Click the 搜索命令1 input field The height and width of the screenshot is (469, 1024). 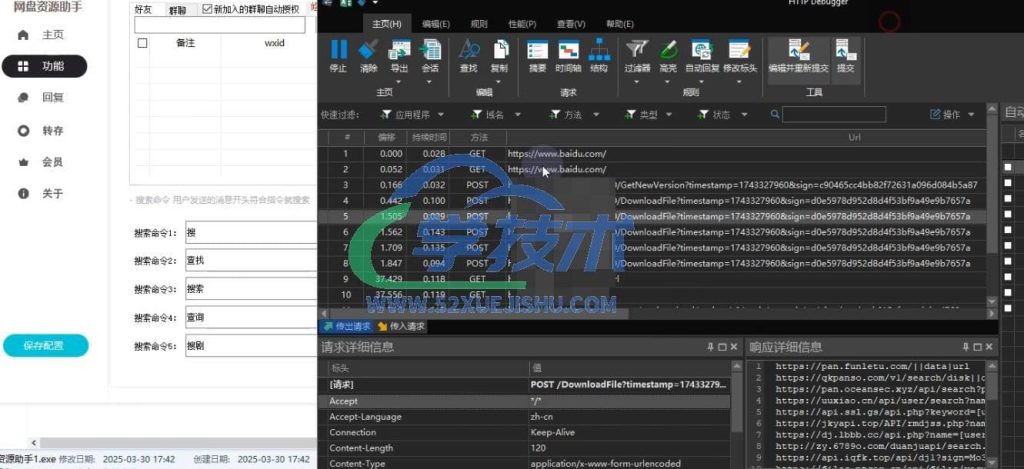point(247,233)
